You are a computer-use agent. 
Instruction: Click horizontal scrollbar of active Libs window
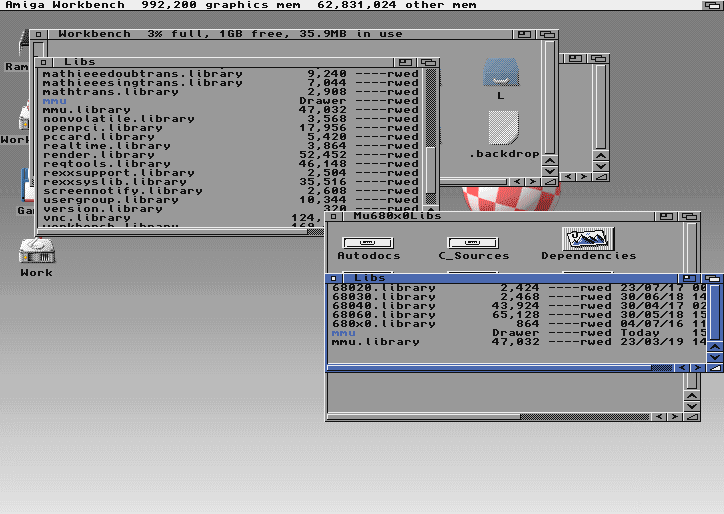501,368
